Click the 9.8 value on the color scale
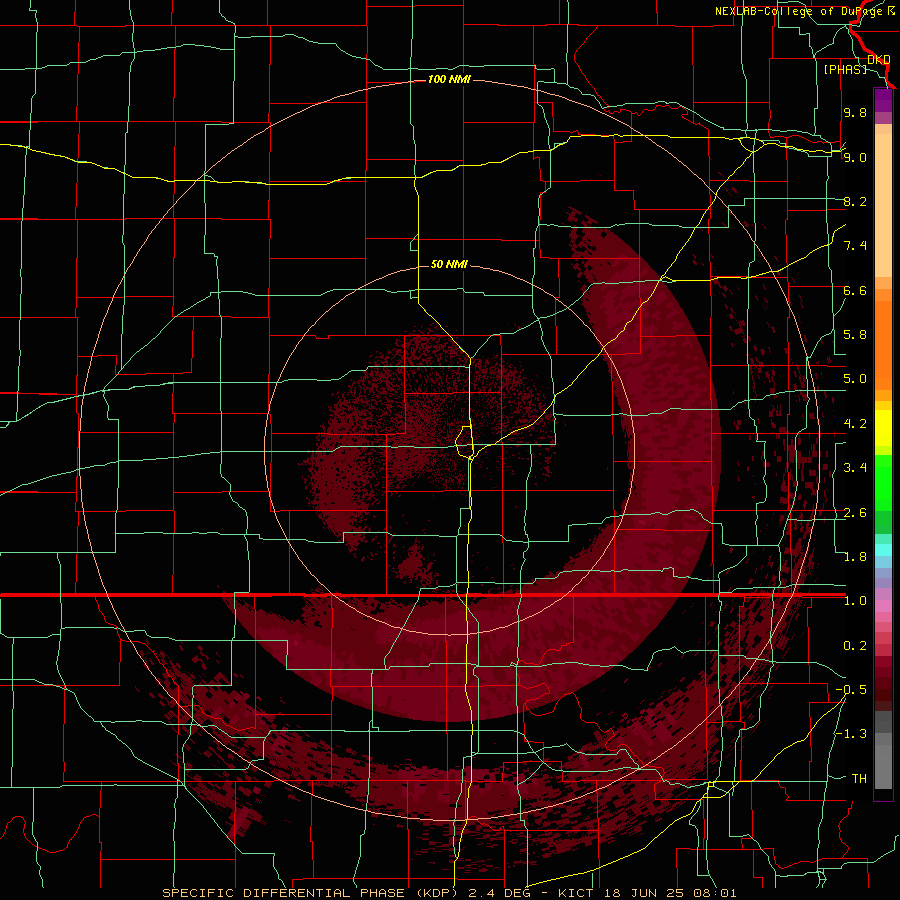Image resolution: width=900 pixels, height=900 pixels. (855, 112)
